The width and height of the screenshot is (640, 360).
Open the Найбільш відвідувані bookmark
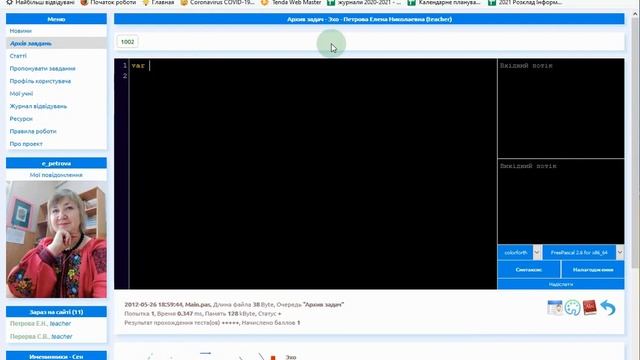point(40,2)
